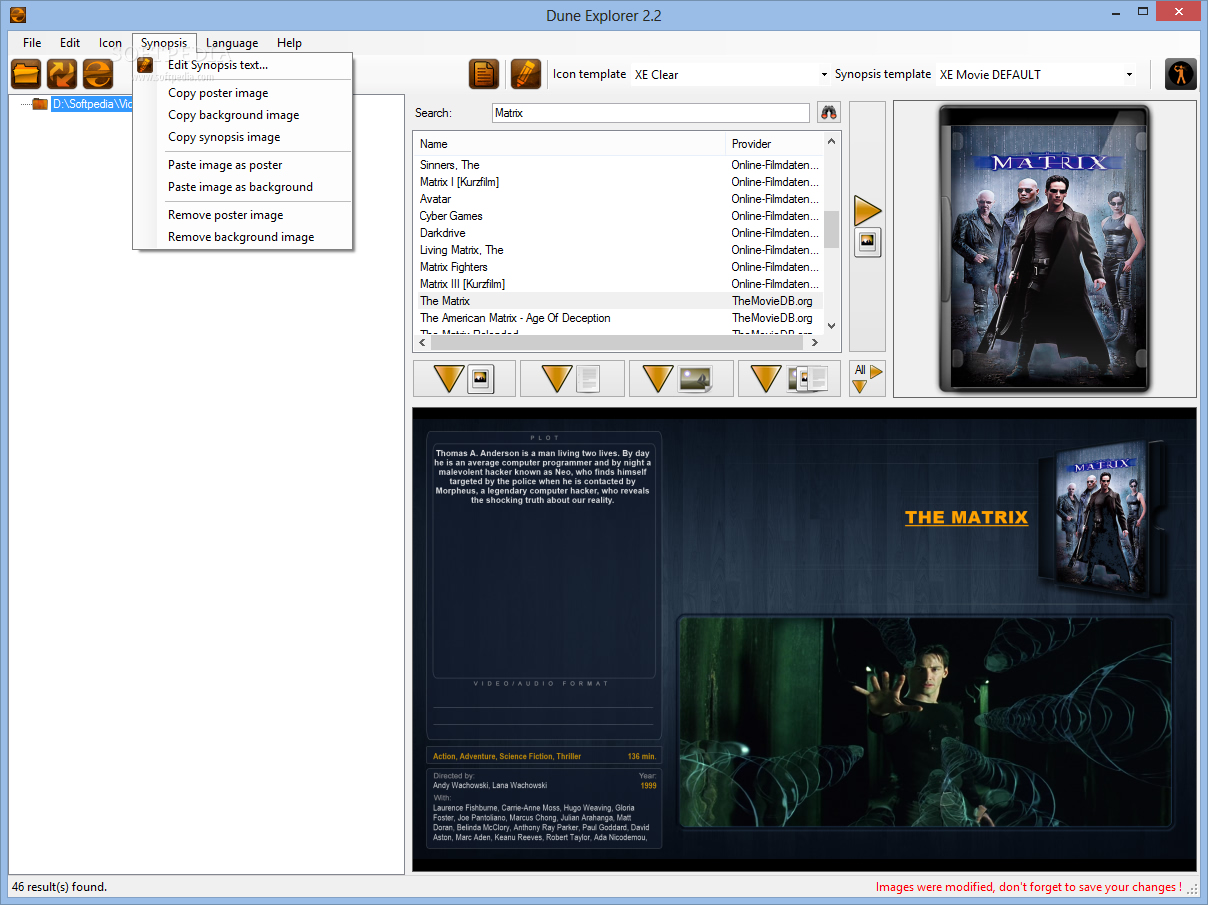The image size is (1208, 905).
Task: Choose Copy background image
Action: (243, 115)
